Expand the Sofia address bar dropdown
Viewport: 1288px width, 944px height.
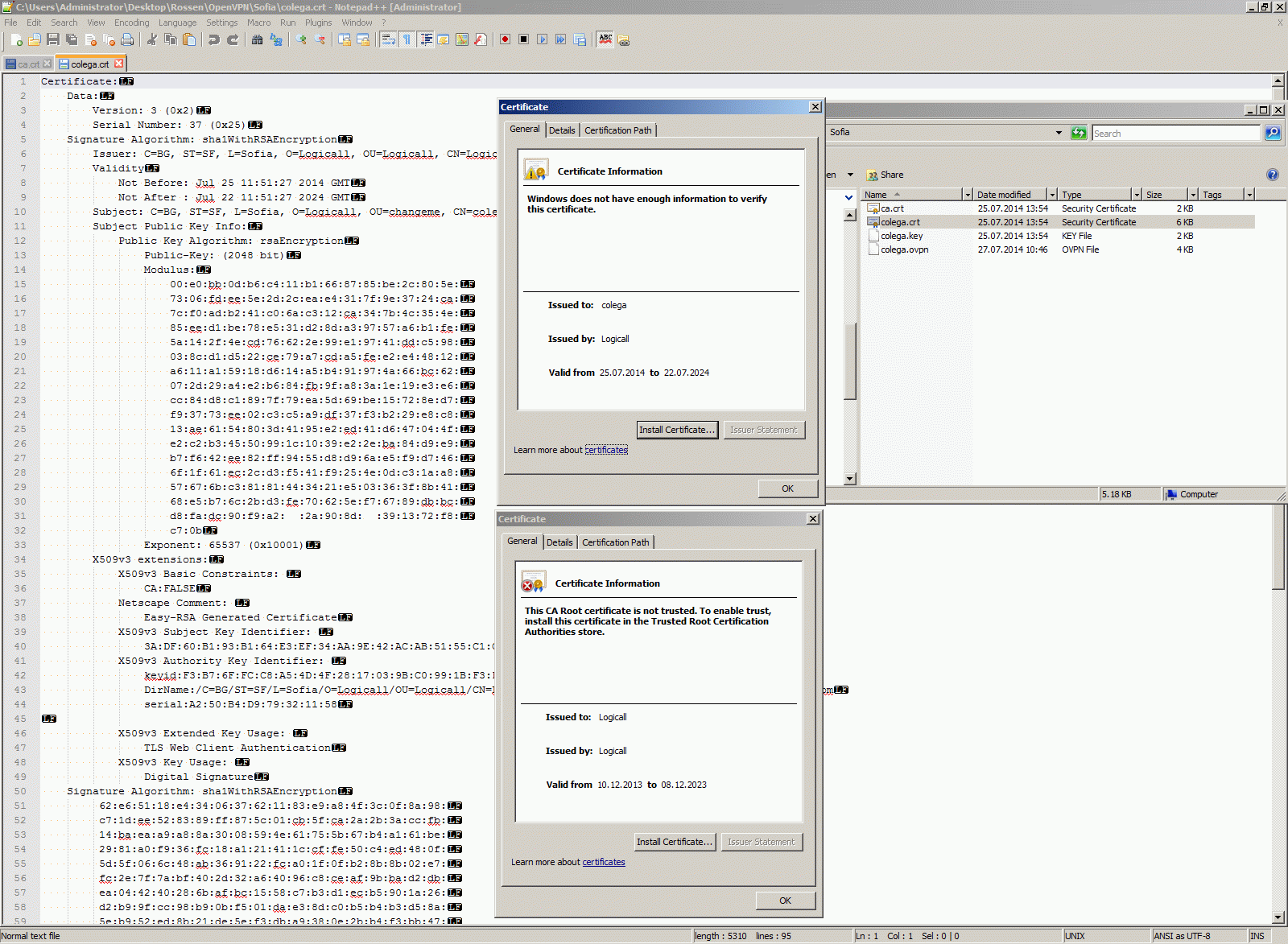(x=1059, y=133)
